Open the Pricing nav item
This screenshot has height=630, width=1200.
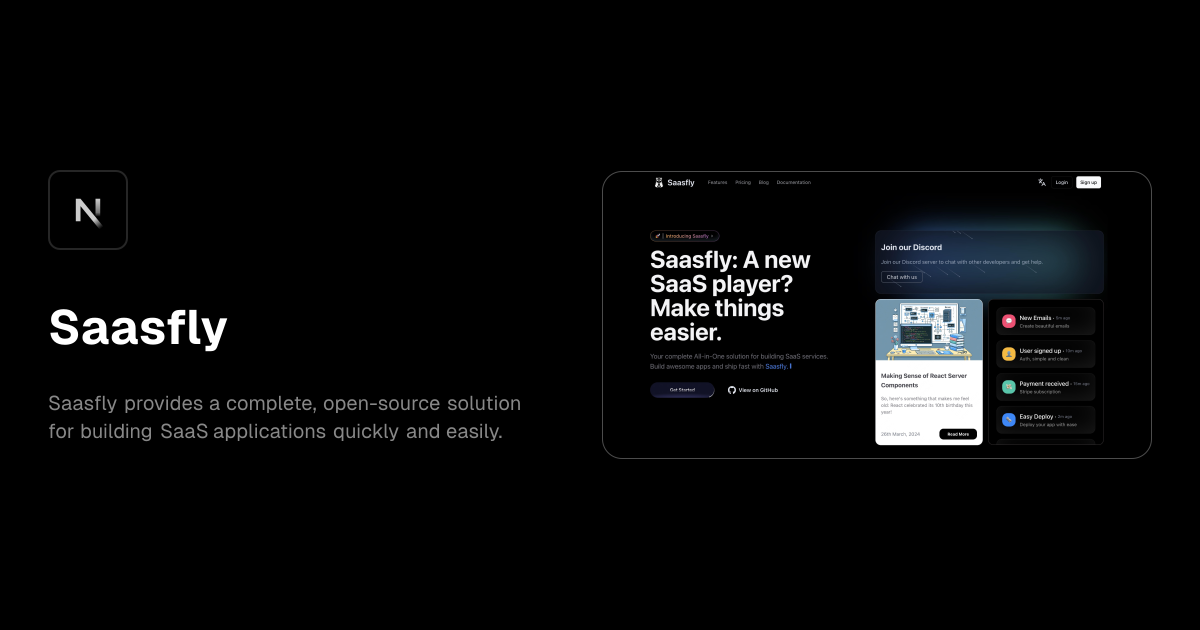(x=743, y=182)
